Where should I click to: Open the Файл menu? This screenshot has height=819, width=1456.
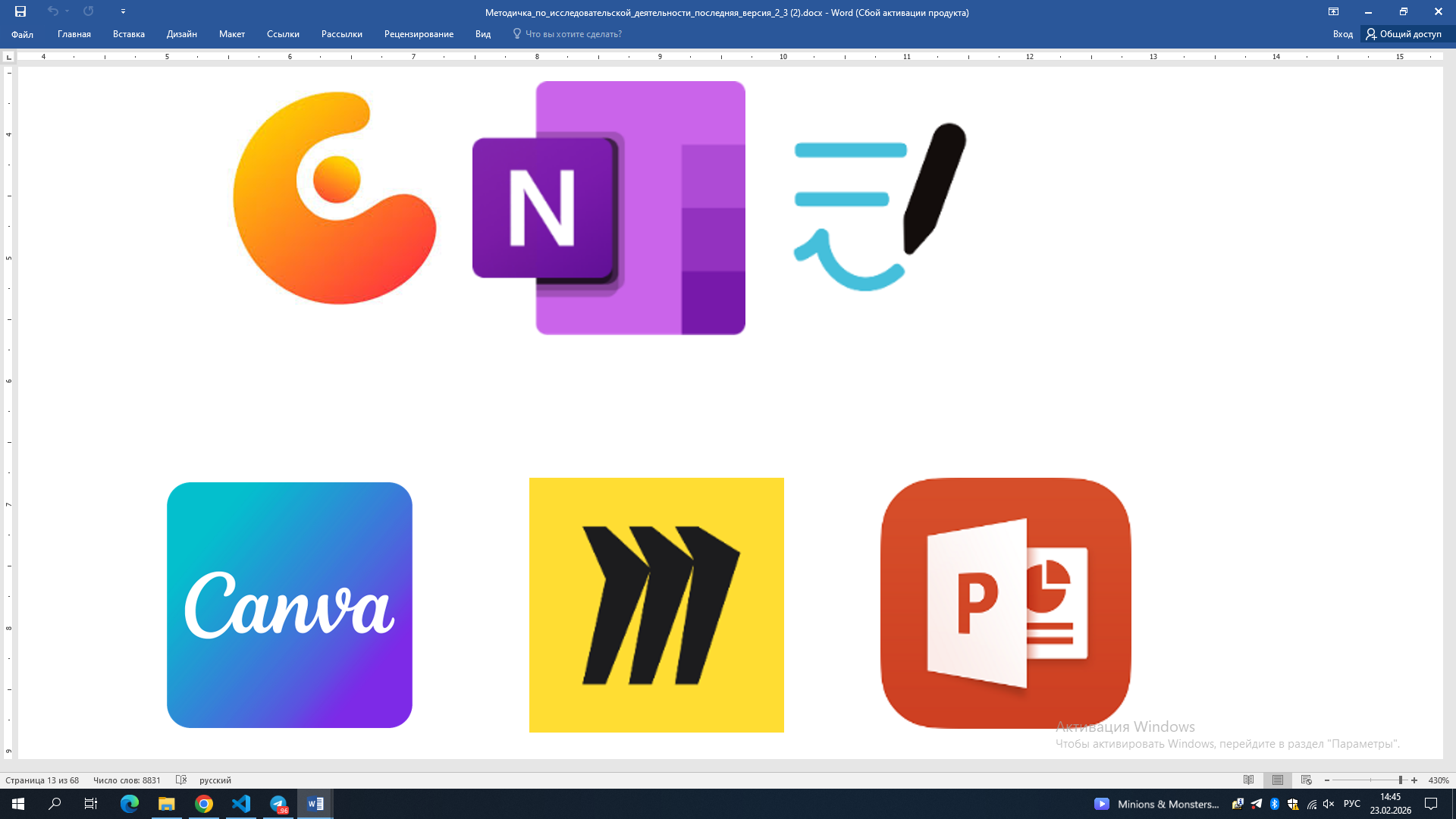22,34
